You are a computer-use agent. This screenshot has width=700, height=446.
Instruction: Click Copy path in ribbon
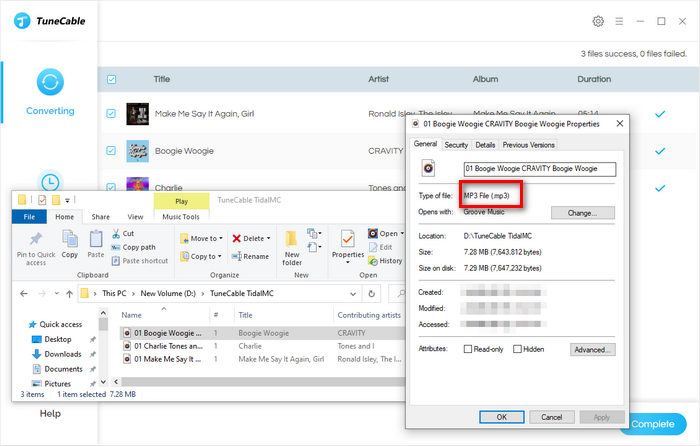pos(133,247)
